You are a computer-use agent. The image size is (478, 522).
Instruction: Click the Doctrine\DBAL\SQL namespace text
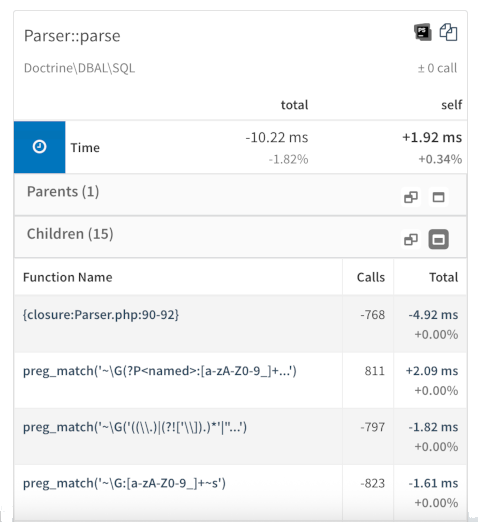click(79, 68)
